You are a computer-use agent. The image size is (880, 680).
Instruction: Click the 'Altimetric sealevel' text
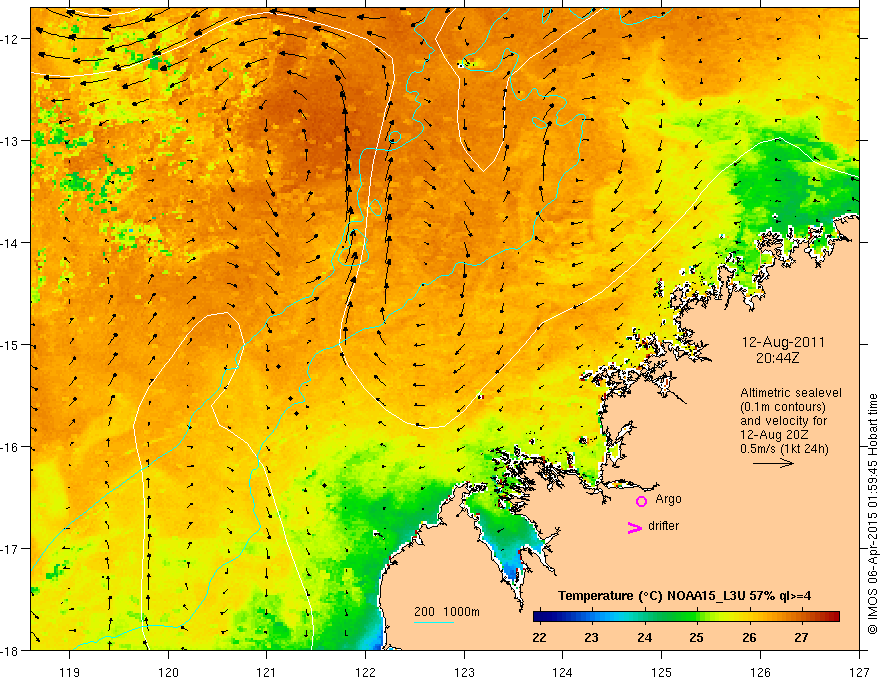click(x=791, y=393)
